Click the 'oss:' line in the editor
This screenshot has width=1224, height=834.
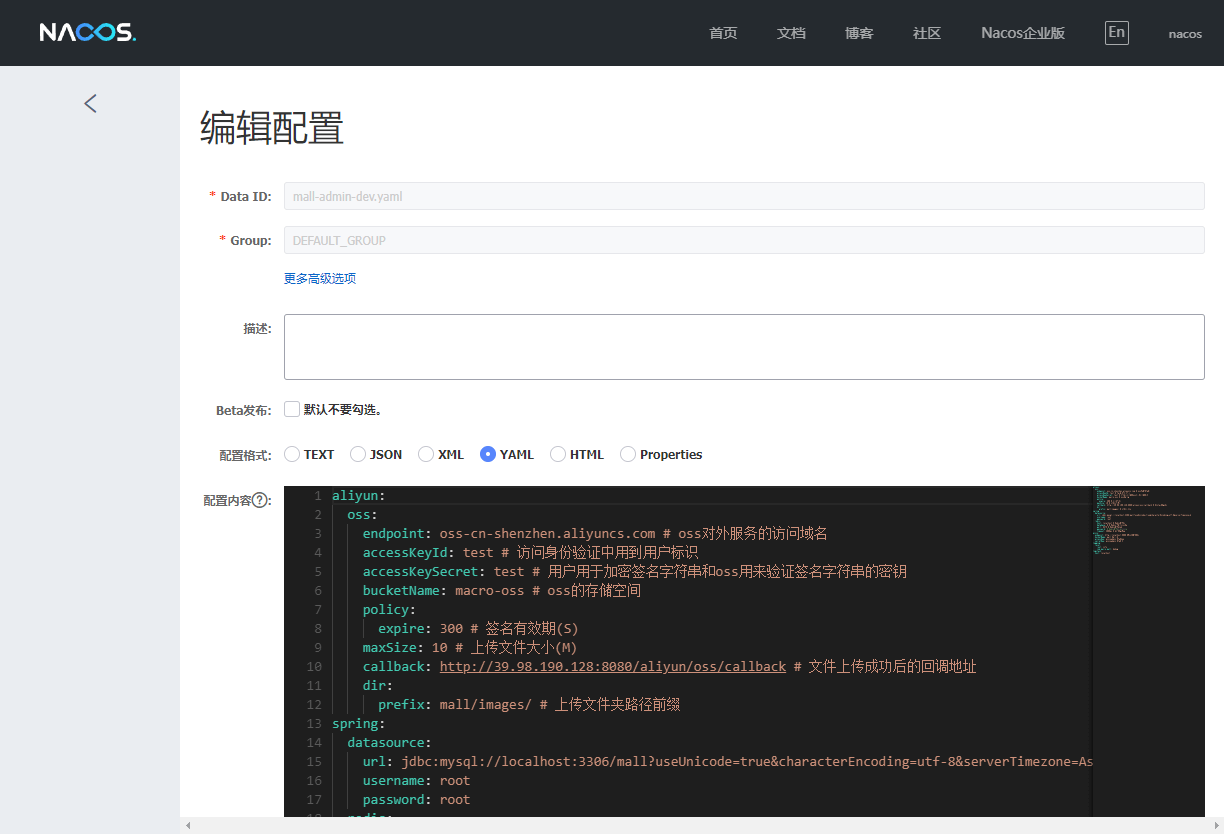(362, 514)
